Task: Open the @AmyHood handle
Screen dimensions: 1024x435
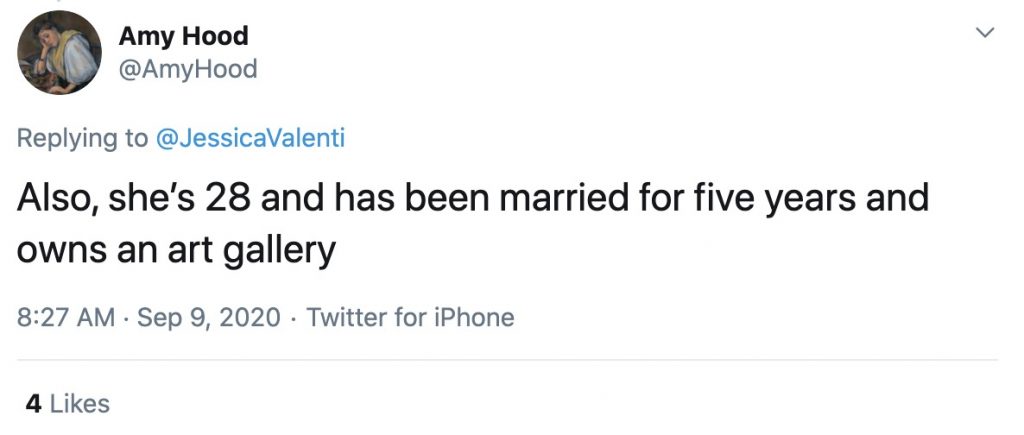Action: point(188,69)
